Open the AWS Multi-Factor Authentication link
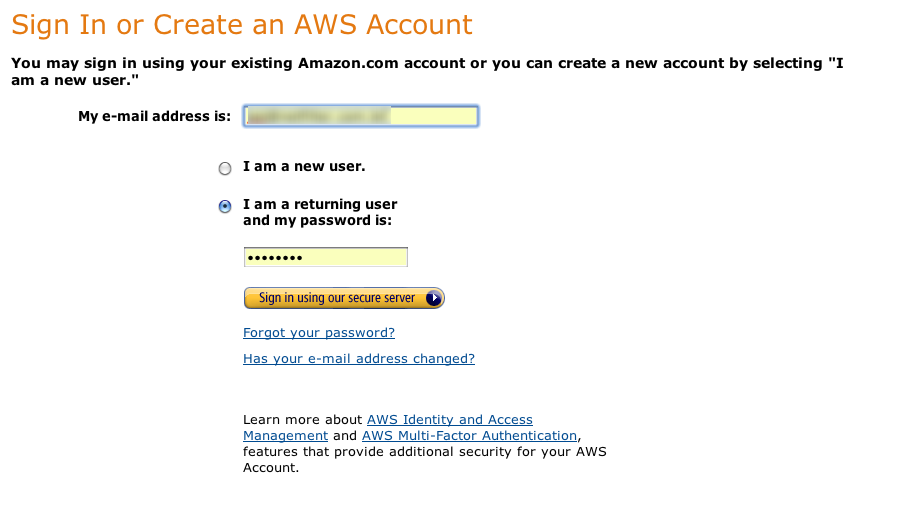This screenshot has width=900, height=520. (469, 436)
